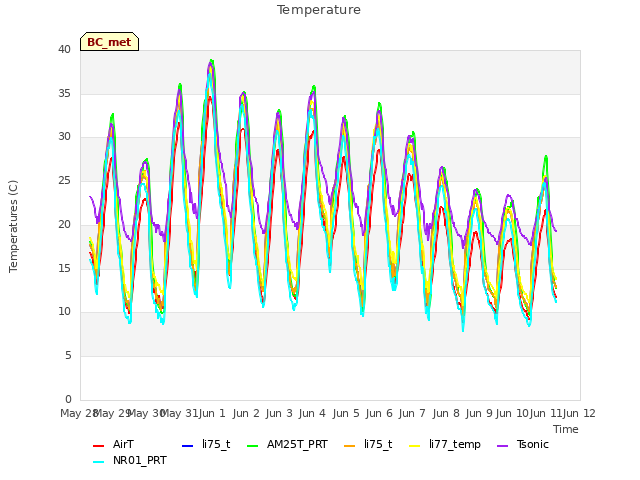Toggle the AirT legend label
Viewport: 640px width, 480px height.
pyautogui.click(x=123, y=444)
